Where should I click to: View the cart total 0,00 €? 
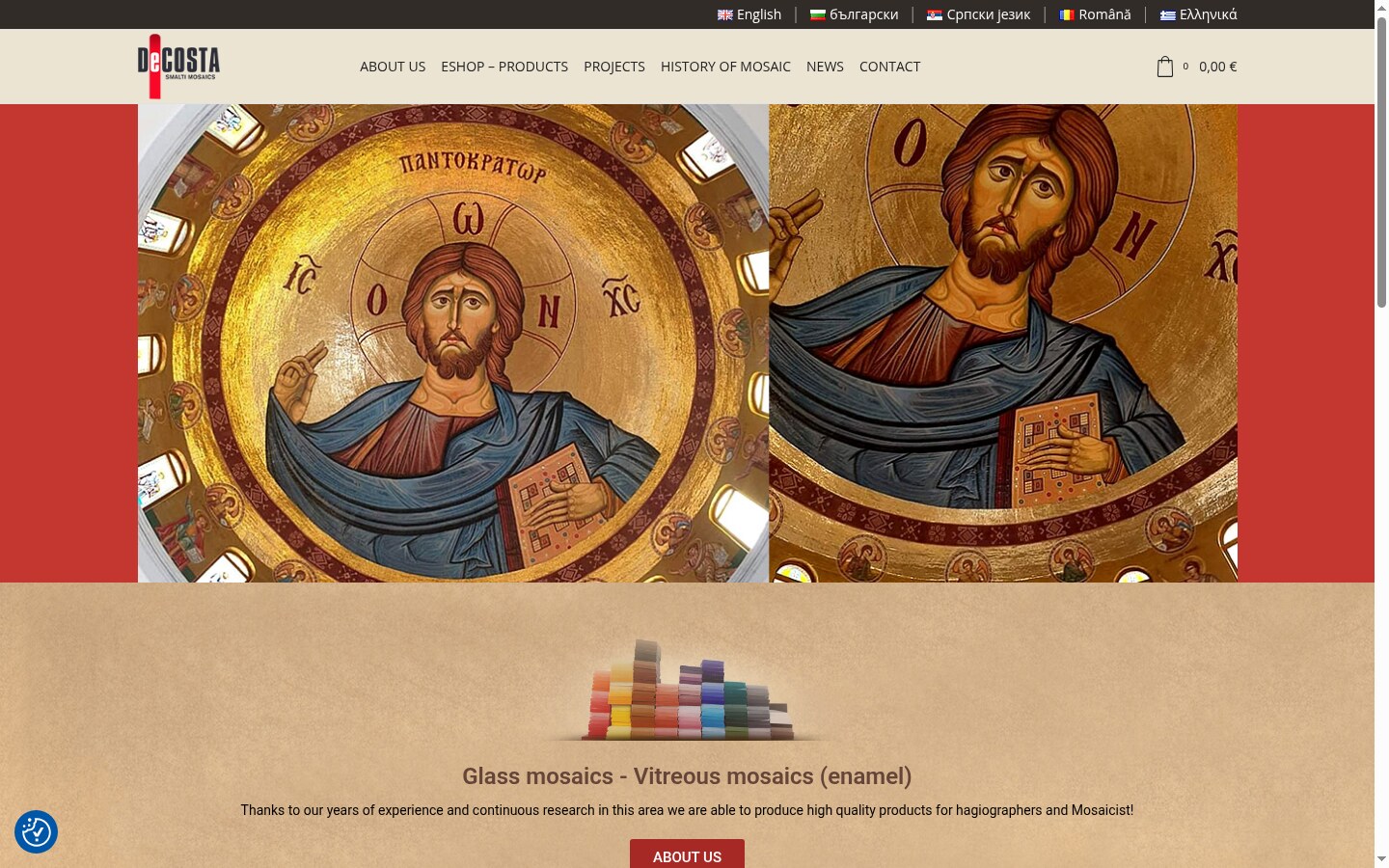1218,67
